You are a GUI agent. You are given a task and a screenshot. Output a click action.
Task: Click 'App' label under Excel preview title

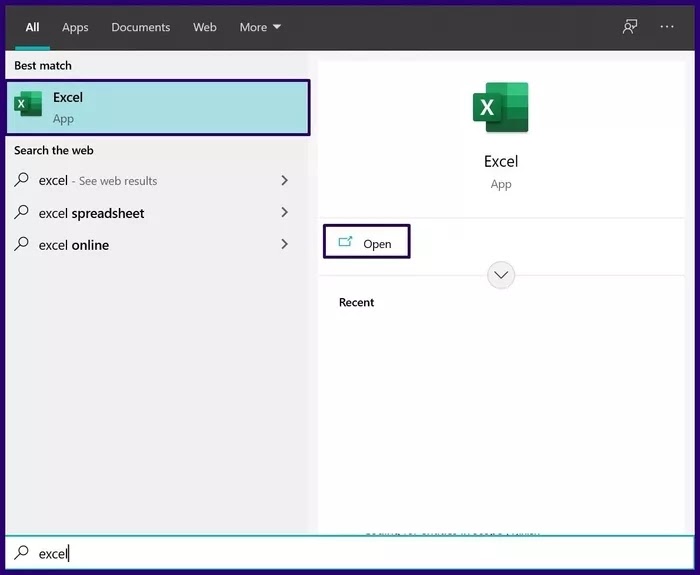(x=501, y=184)
